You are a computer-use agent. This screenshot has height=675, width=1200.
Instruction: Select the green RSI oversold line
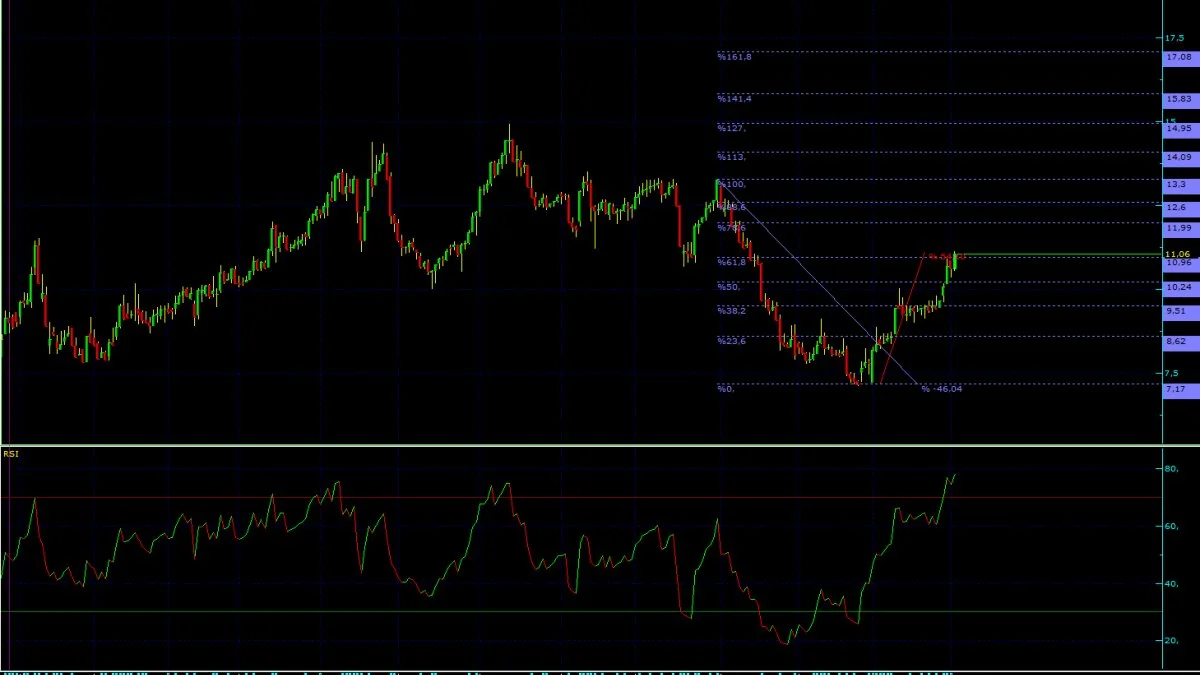(580, 611)
